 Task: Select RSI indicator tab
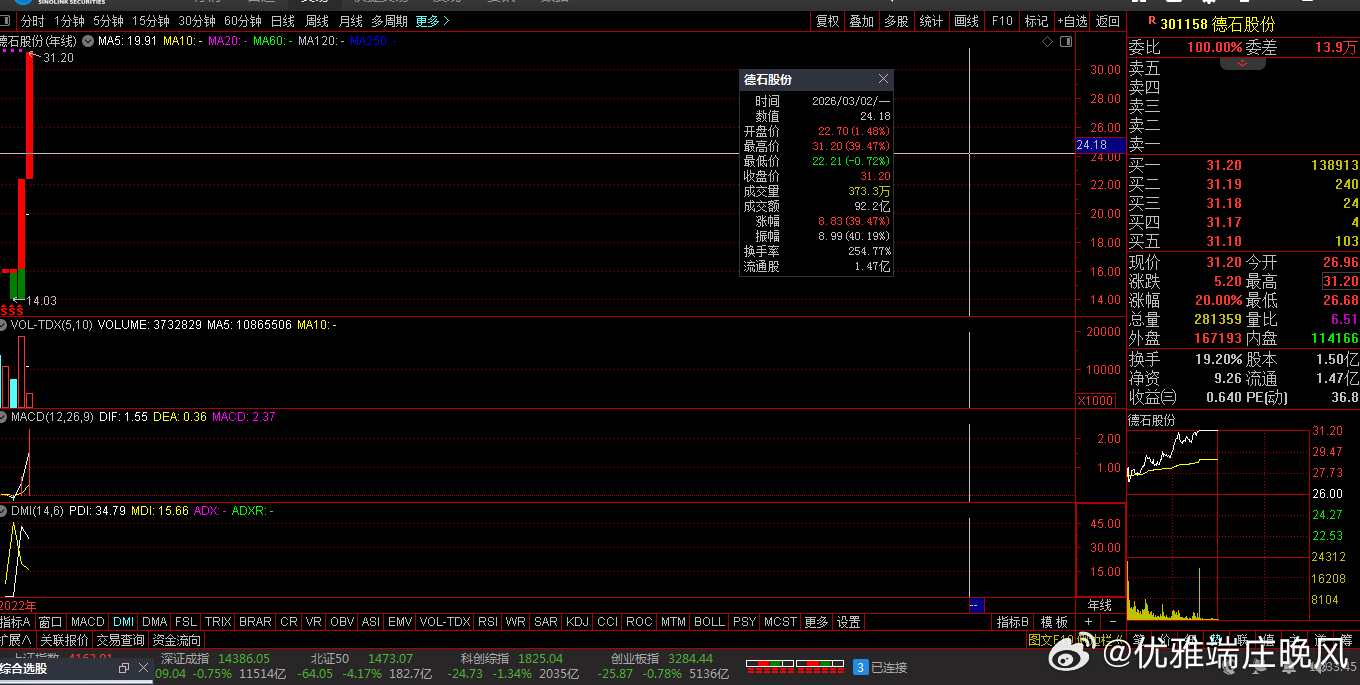coord(488,622)
